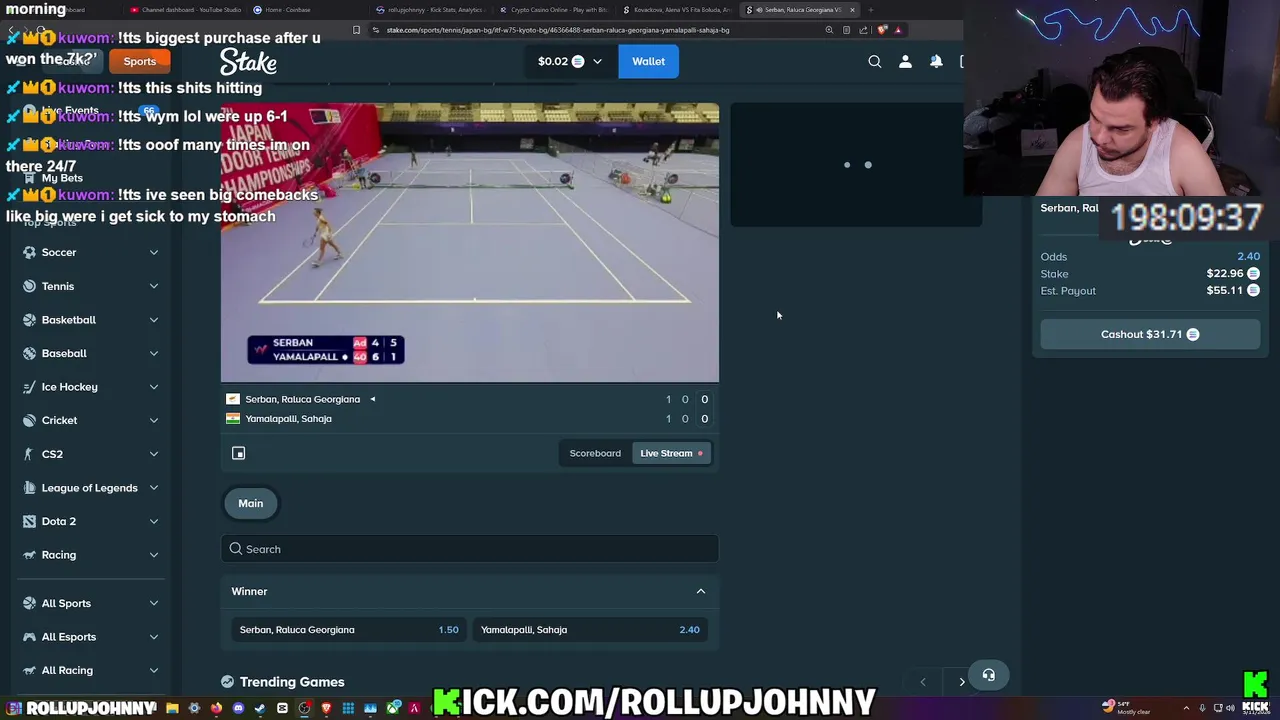Open File Explorer from the taskbar
Screen dimensions: 1280x720
(x=172, y=708)
